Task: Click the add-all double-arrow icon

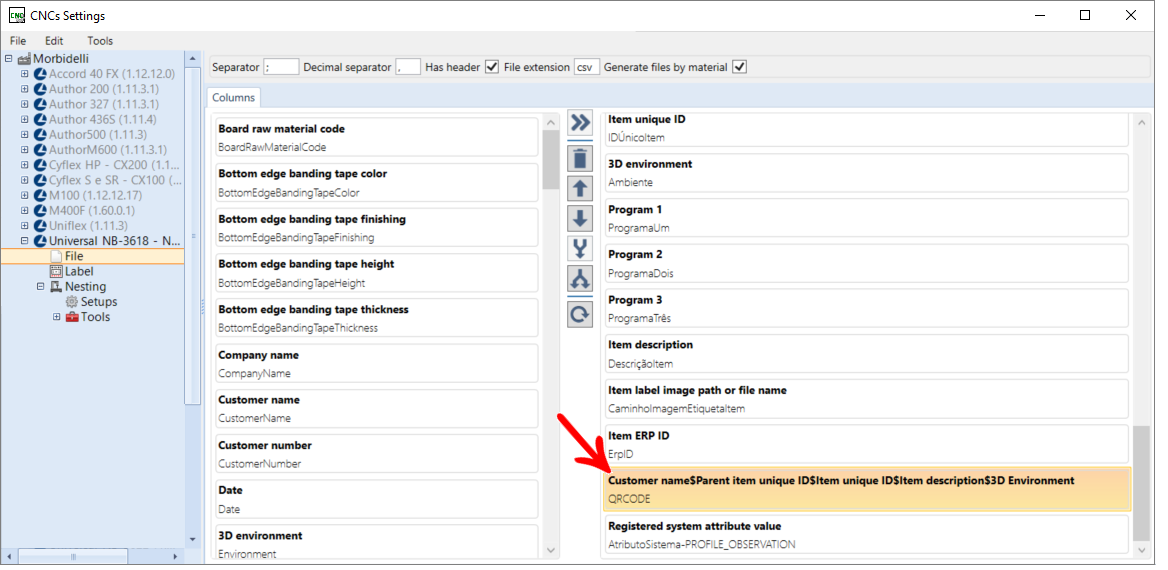Action: click(x=580, y=122)
